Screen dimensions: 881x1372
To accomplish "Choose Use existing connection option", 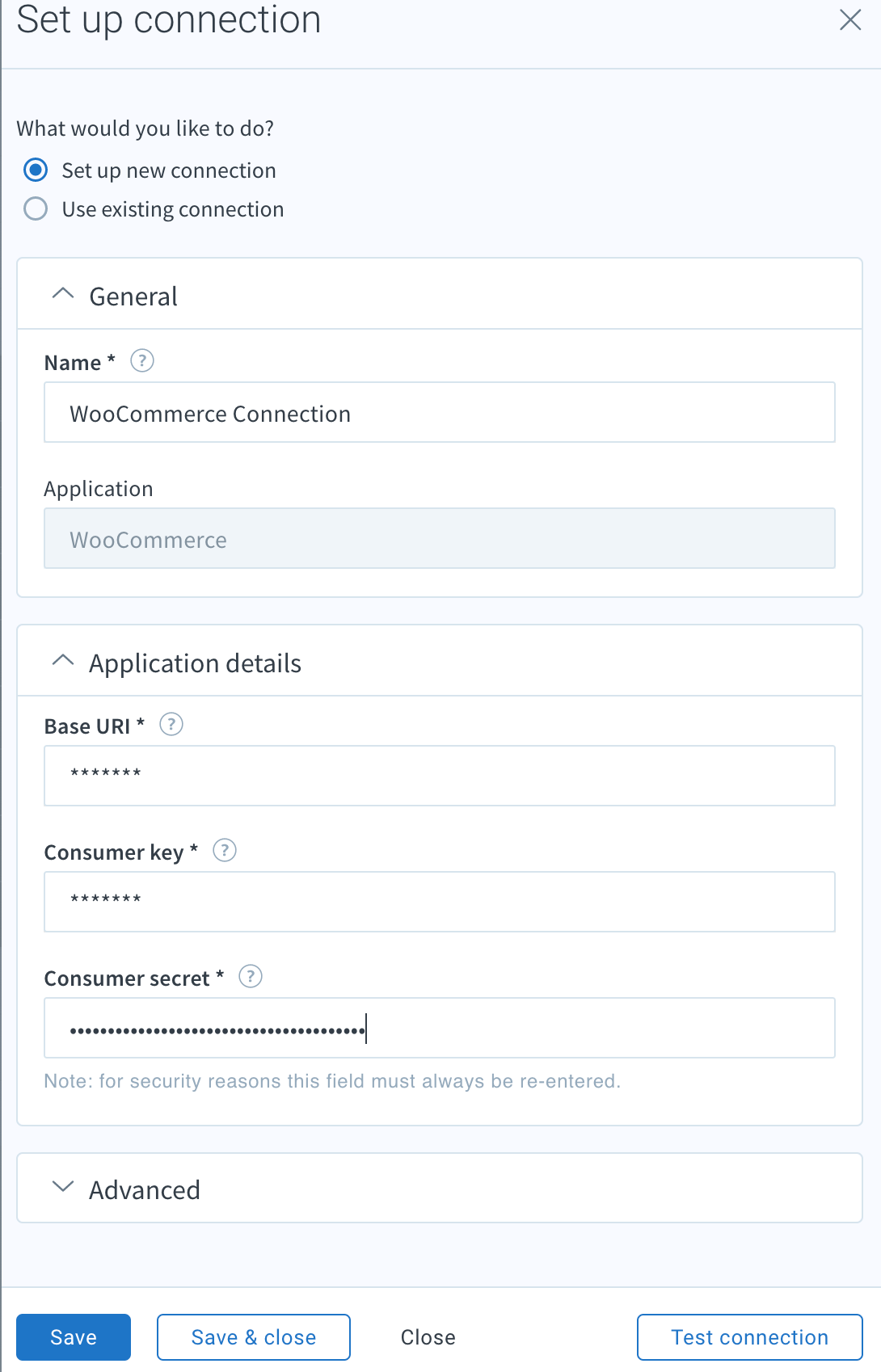I will click(36, 209).
